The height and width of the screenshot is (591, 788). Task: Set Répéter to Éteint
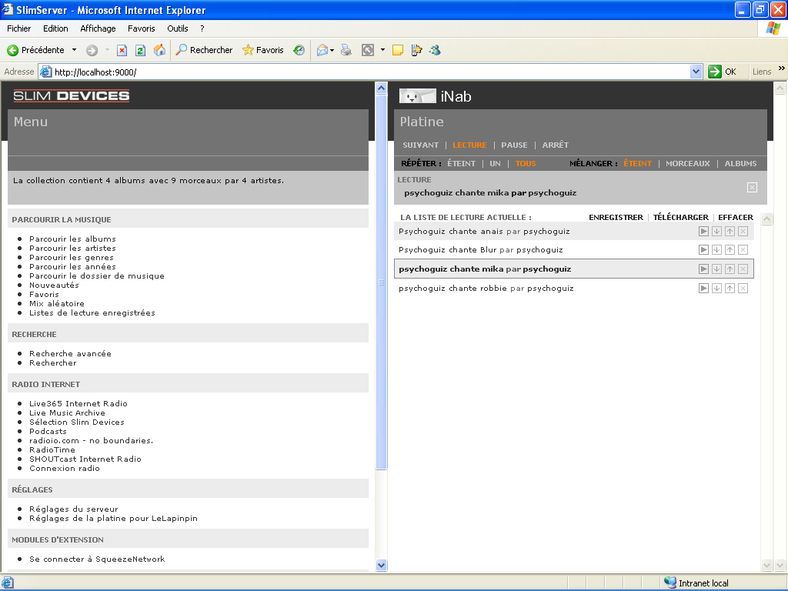click(461, 163)
